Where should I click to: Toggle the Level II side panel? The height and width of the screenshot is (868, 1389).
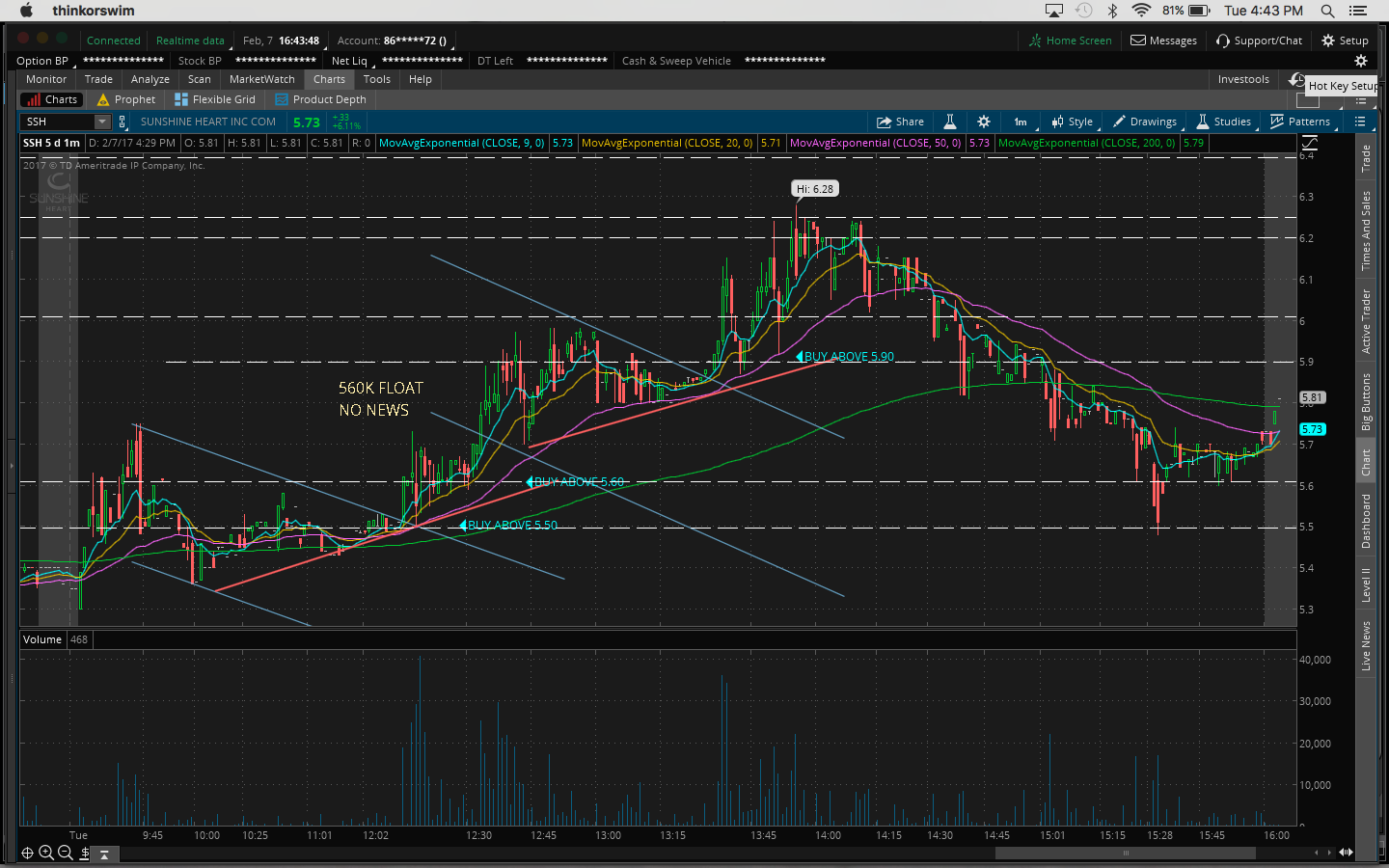(x=1366, y=584)
